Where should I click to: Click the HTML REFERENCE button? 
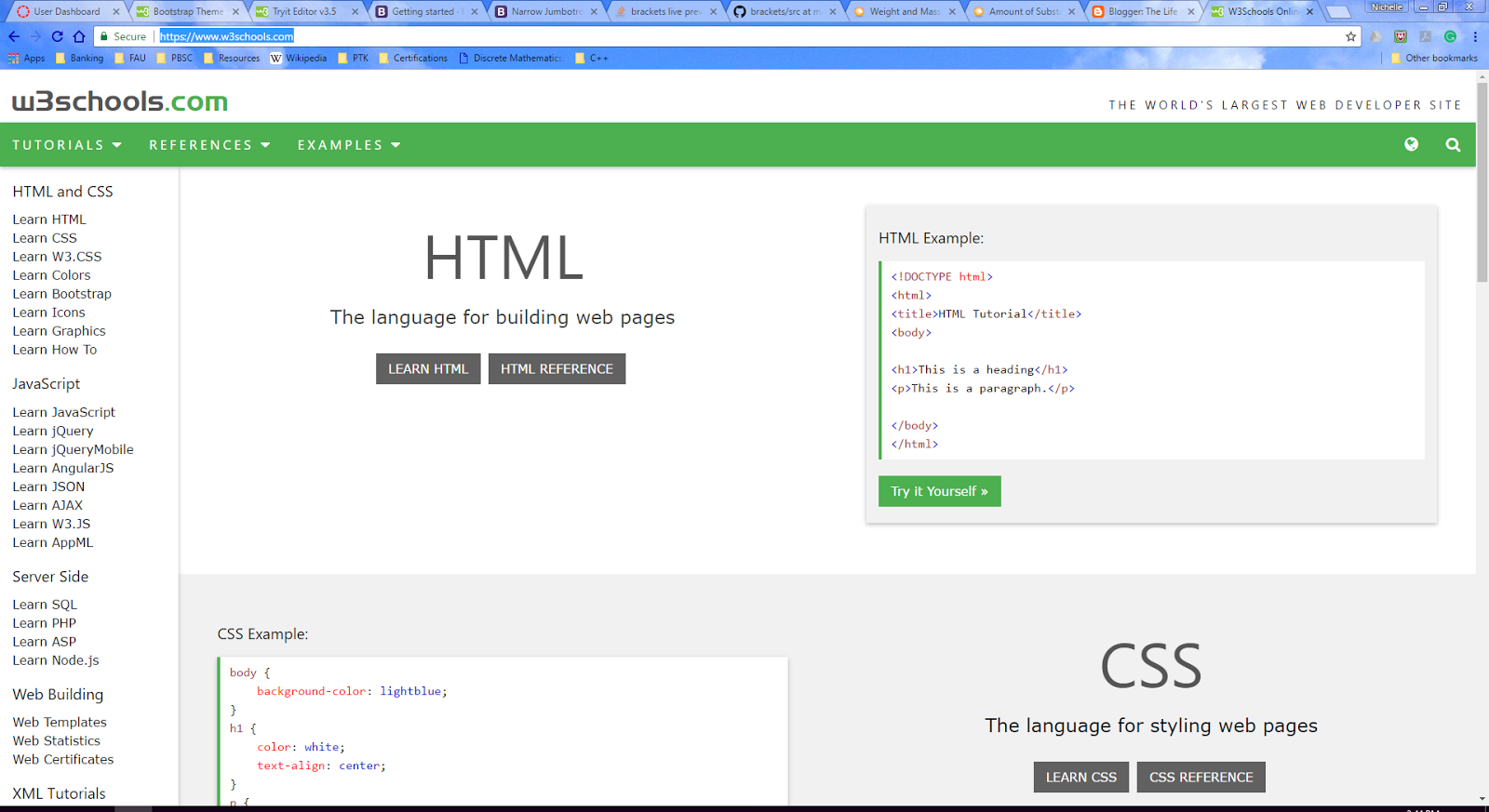(x=557, y=368)
